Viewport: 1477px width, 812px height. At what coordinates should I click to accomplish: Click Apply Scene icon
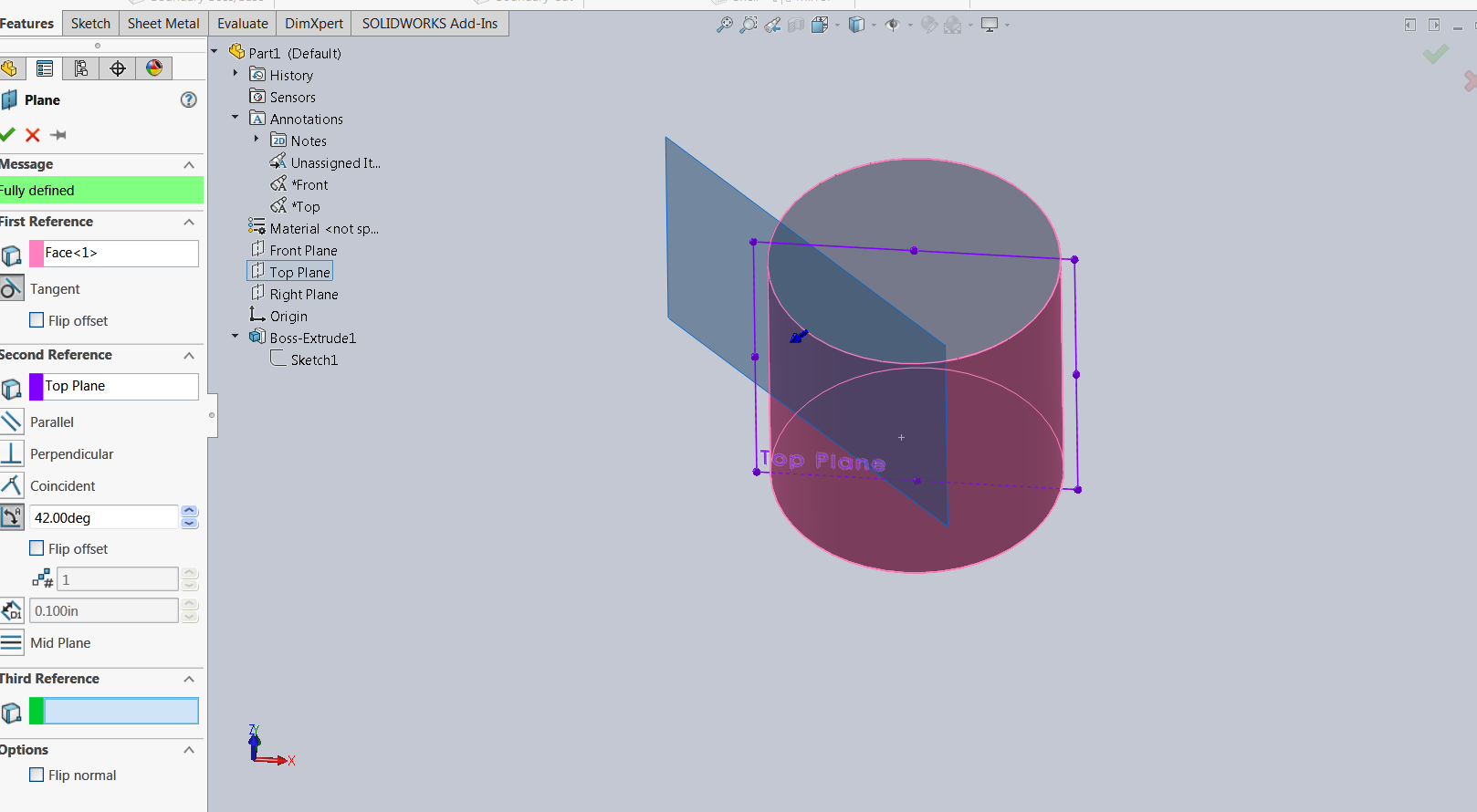(953, 25)
